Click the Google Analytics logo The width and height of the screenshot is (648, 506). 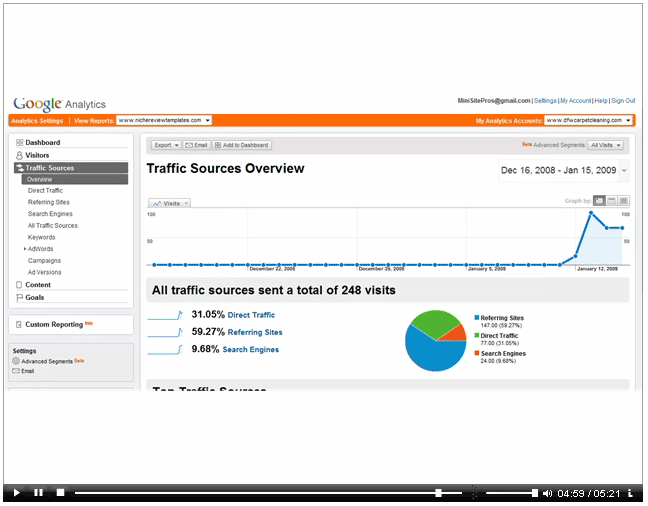(59, 104)
